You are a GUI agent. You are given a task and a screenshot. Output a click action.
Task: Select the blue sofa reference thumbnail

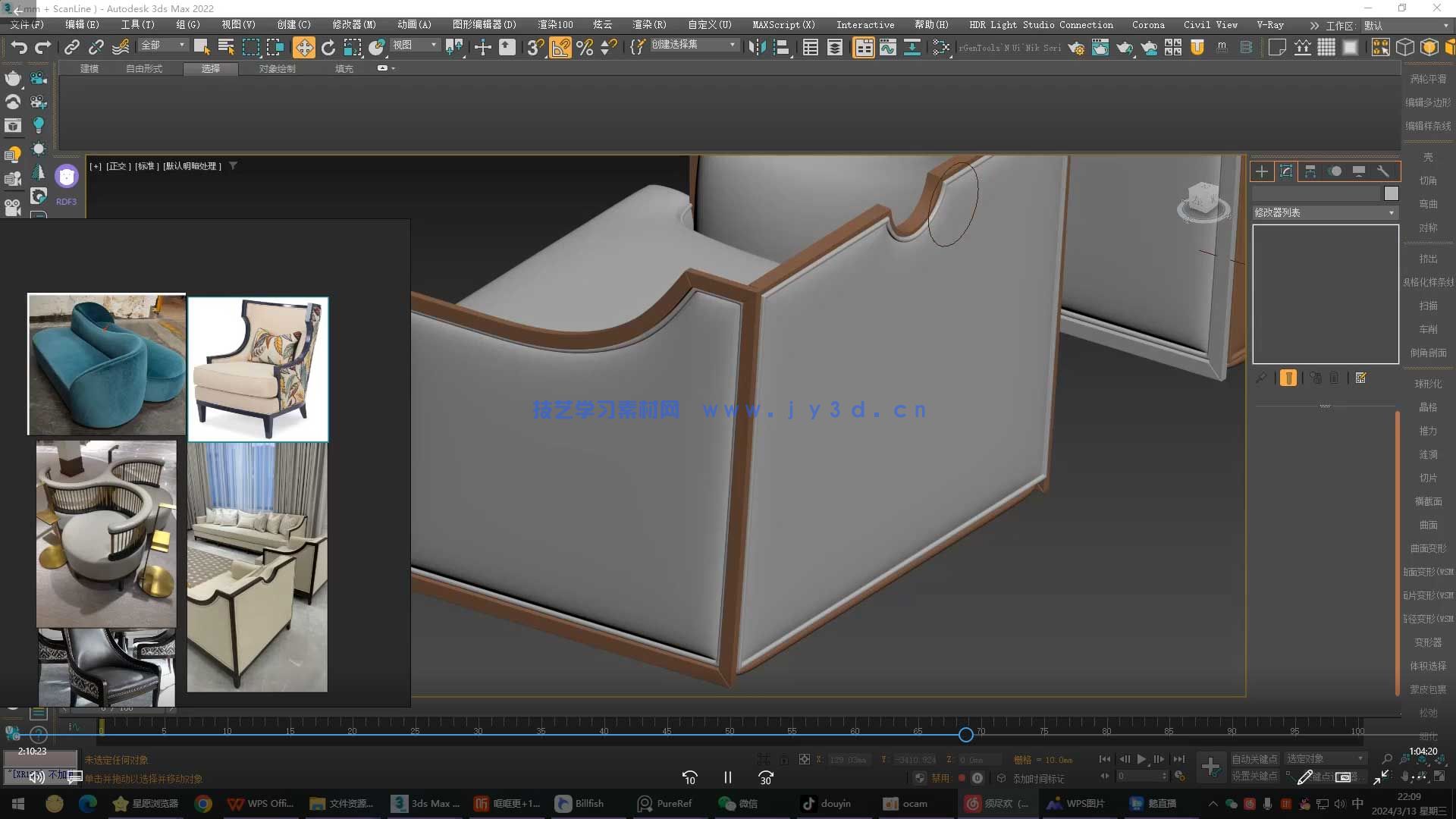[x=106, y=364]
